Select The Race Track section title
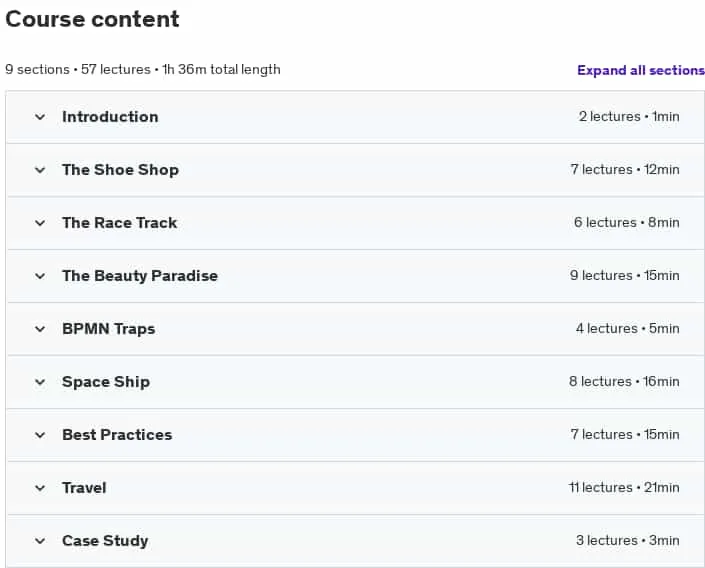This screenshot has width=705, height=568. tap(120, 223)
